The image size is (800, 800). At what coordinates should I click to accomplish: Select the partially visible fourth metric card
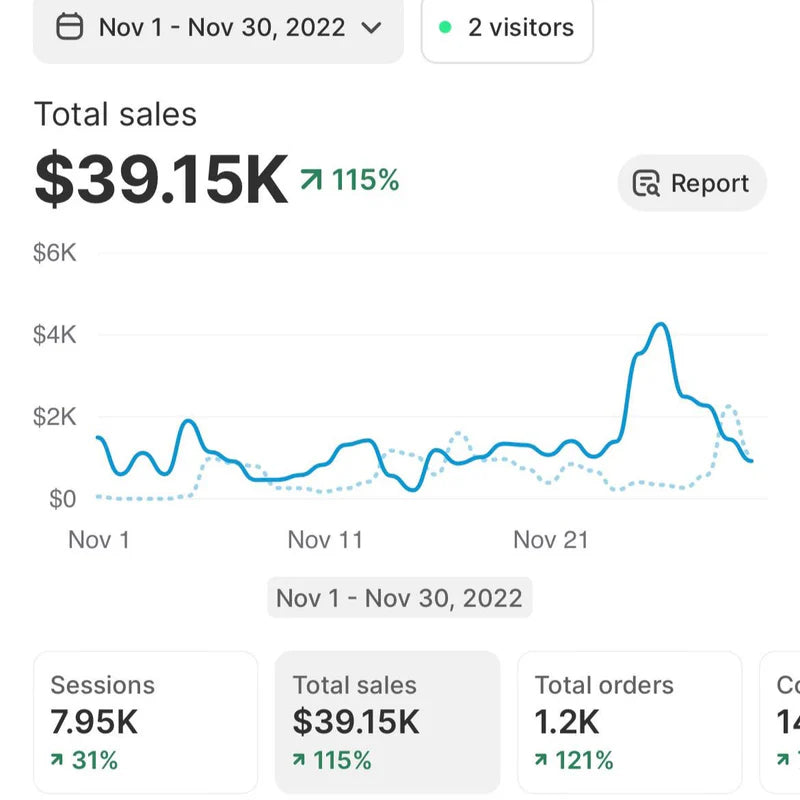click(782, 722)
